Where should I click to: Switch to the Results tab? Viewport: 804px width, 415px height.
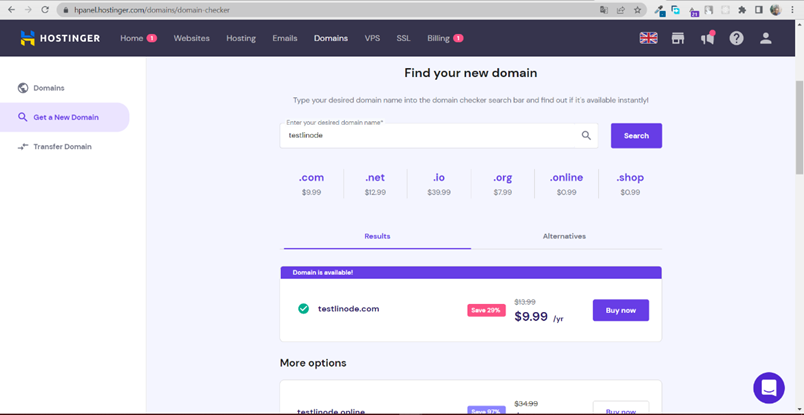tap(377, 236)
